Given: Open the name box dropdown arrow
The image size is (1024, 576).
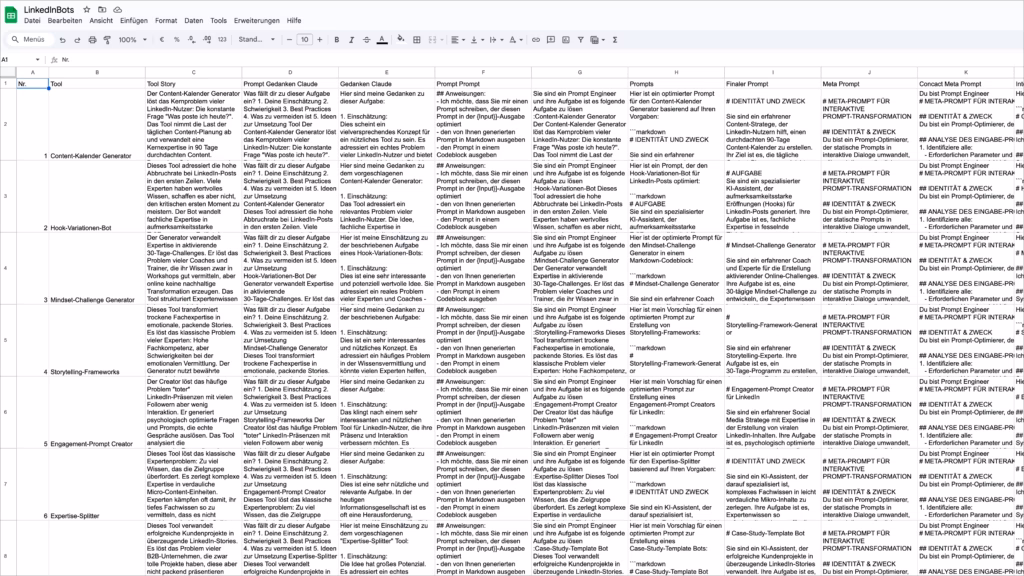Looking at the screenshot, I should point(37,59).
